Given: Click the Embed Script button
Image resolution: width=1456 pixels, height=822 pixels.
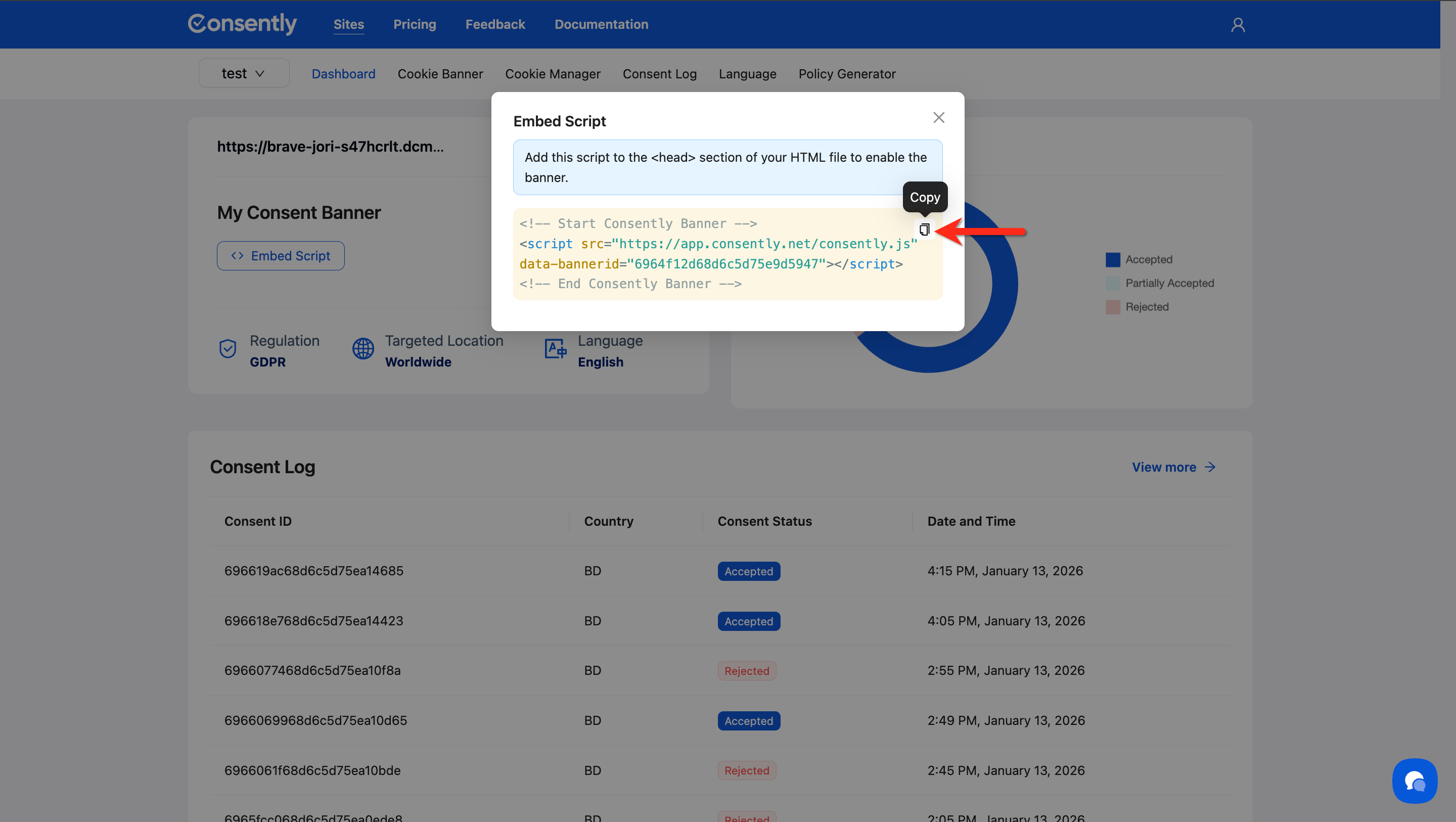Looking at the screenshot, I should coord(281,256).
